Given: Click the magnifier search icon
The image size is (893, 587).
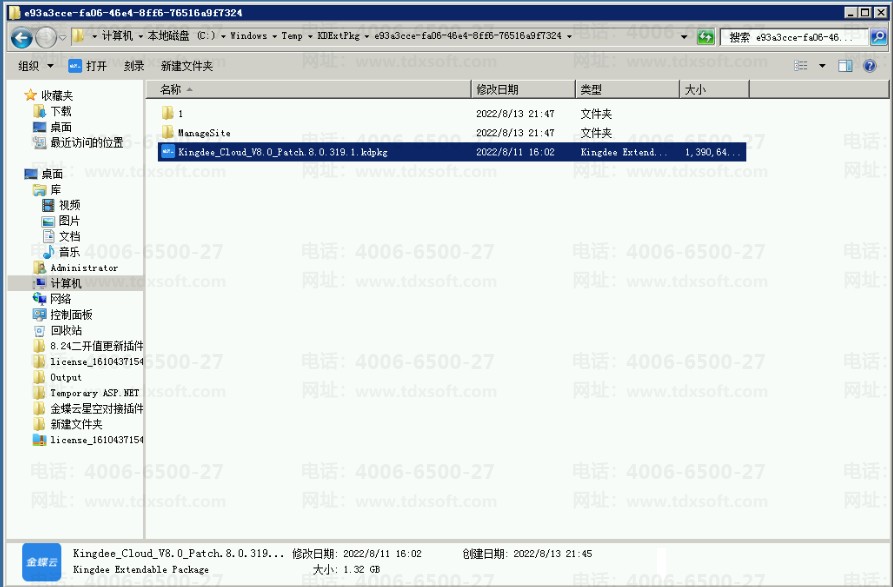Looking at the screenshot, I should pyautogui.click(x=879, y=37).
